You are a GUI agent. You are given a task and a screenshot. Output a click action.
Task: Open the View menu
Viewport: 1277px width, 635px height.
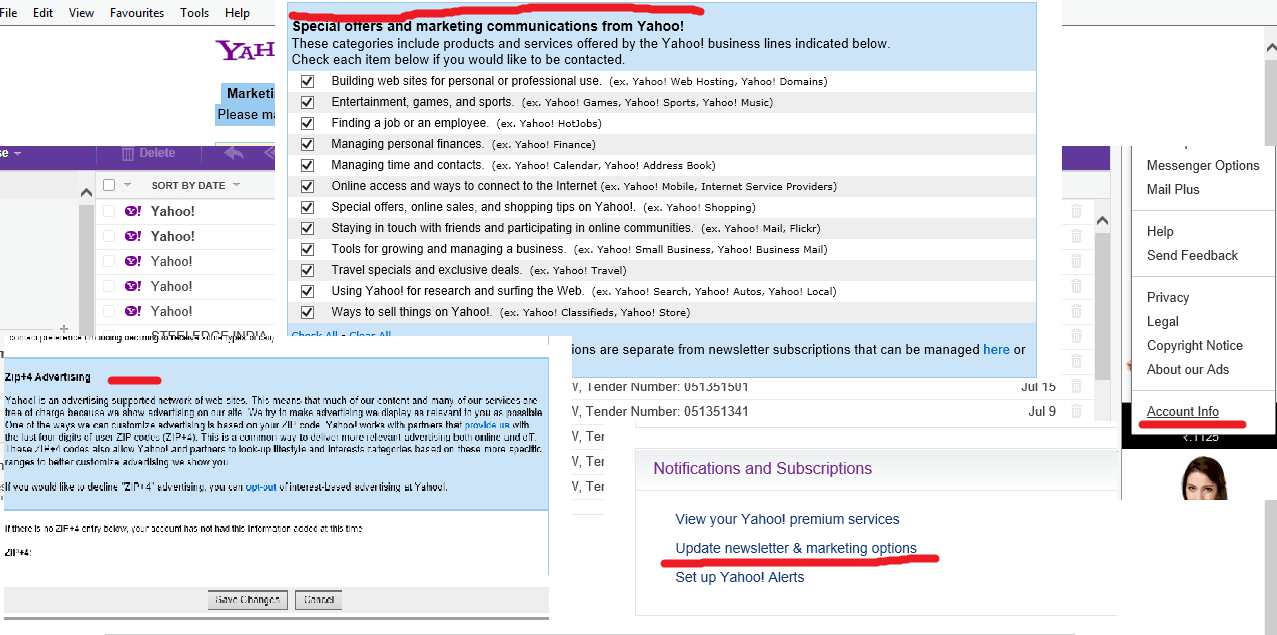coord(82,13)
